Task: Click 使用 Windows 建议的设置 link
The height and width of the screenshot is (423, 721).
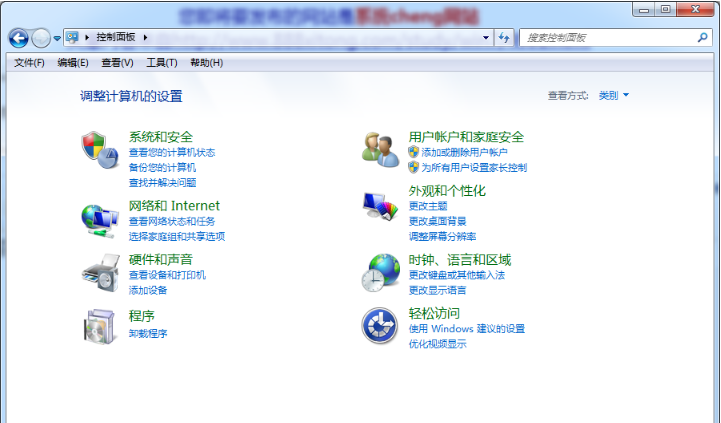Action: click(x=467, y=329)
